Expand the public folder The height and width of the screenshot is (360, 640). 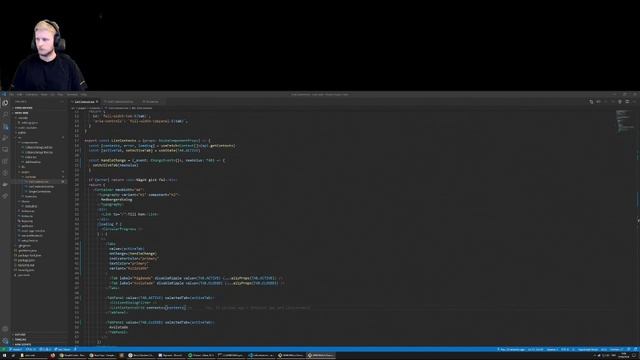click(22, 133)
